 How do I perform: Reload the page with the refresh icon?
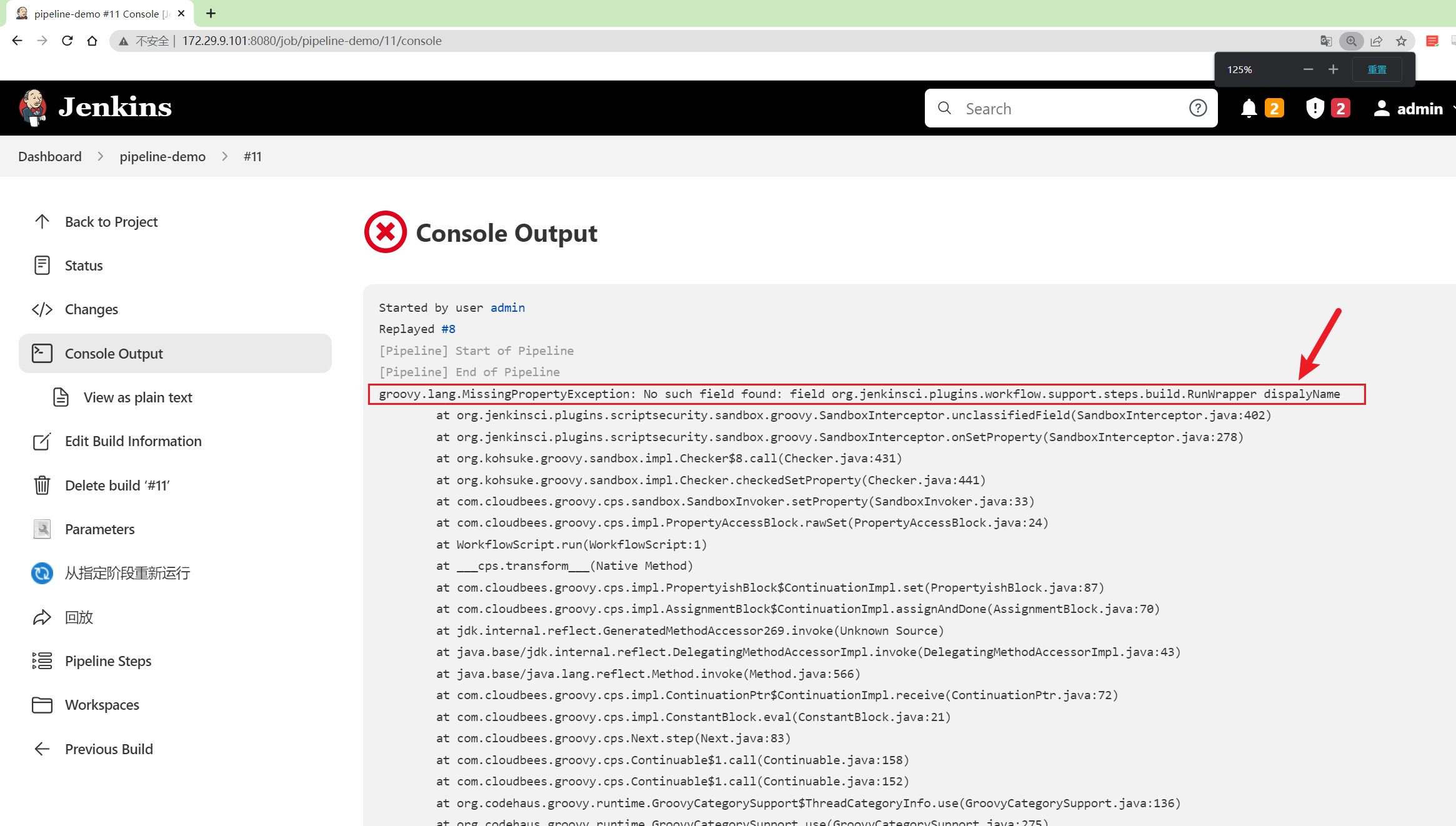pos(67,41)
